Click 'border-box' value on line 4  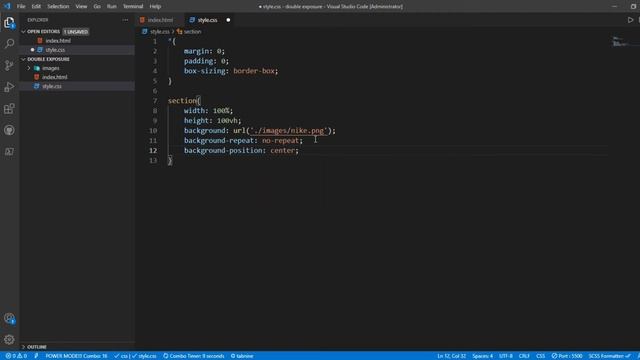(x=254, y=71)
